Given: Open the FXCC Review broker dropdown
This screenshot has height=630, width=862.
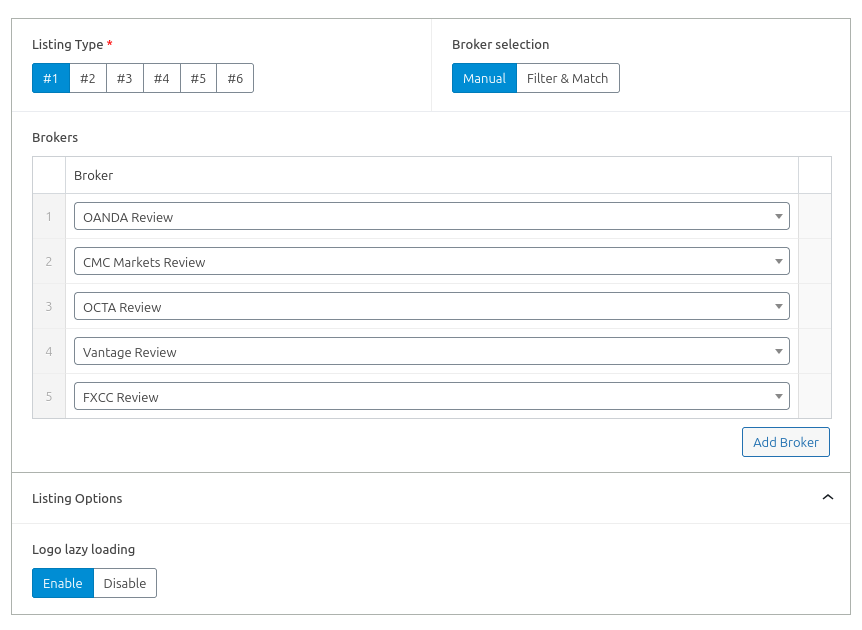Looking at the screenshot, I should (x=431, y=397).
